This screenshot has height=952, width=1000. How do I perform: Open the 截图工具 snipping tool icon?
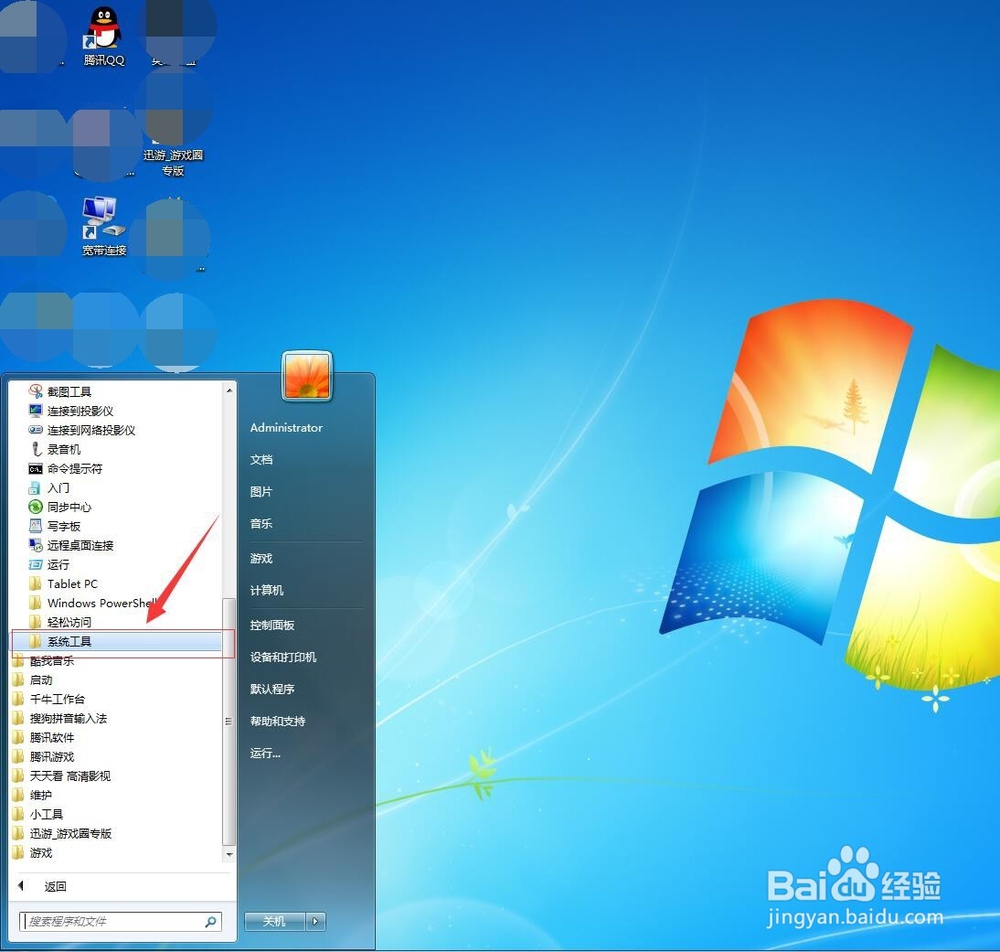(36, 392)
